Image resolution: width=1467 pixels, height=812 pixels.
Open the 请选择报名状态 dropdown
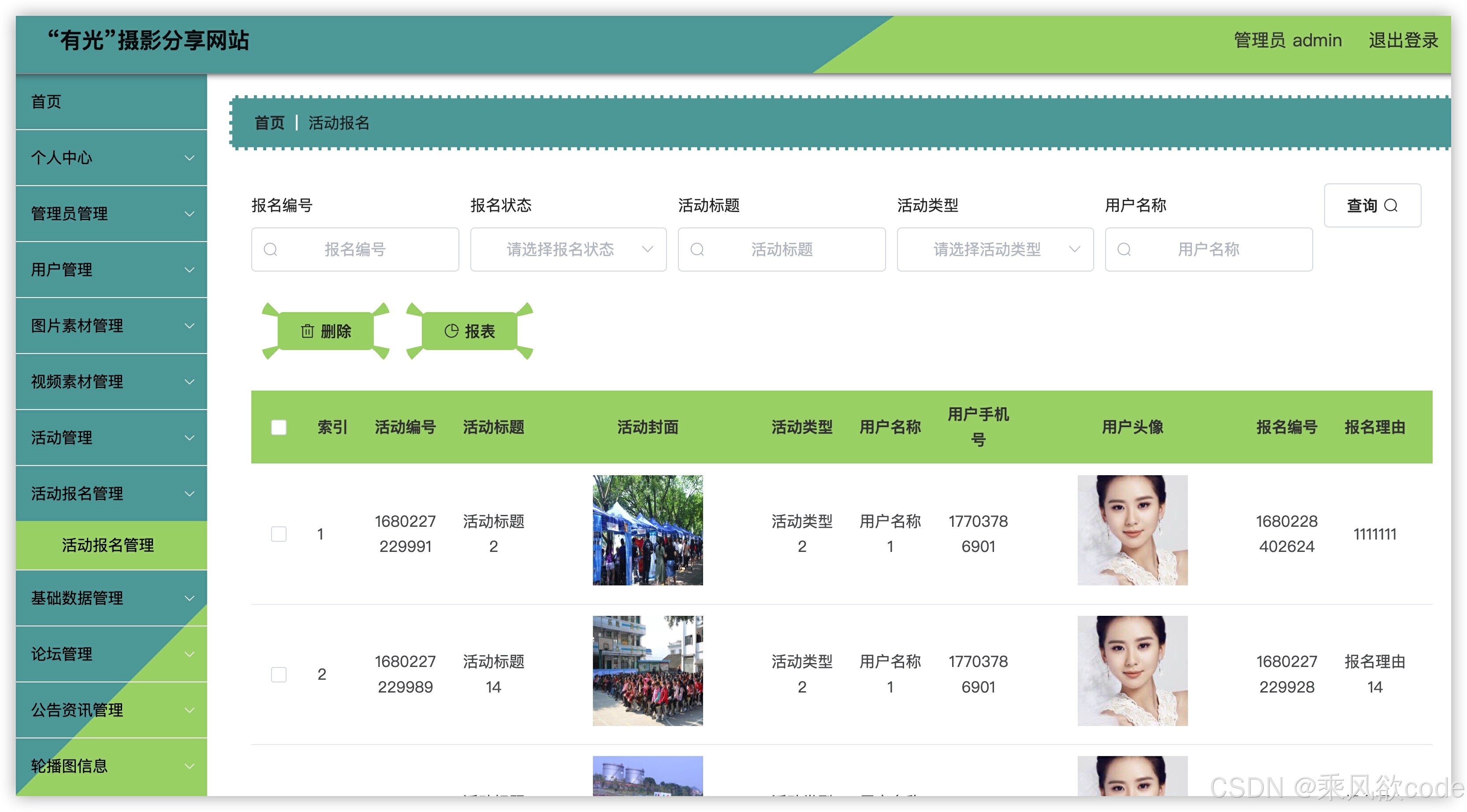click(x=568, y=250)
